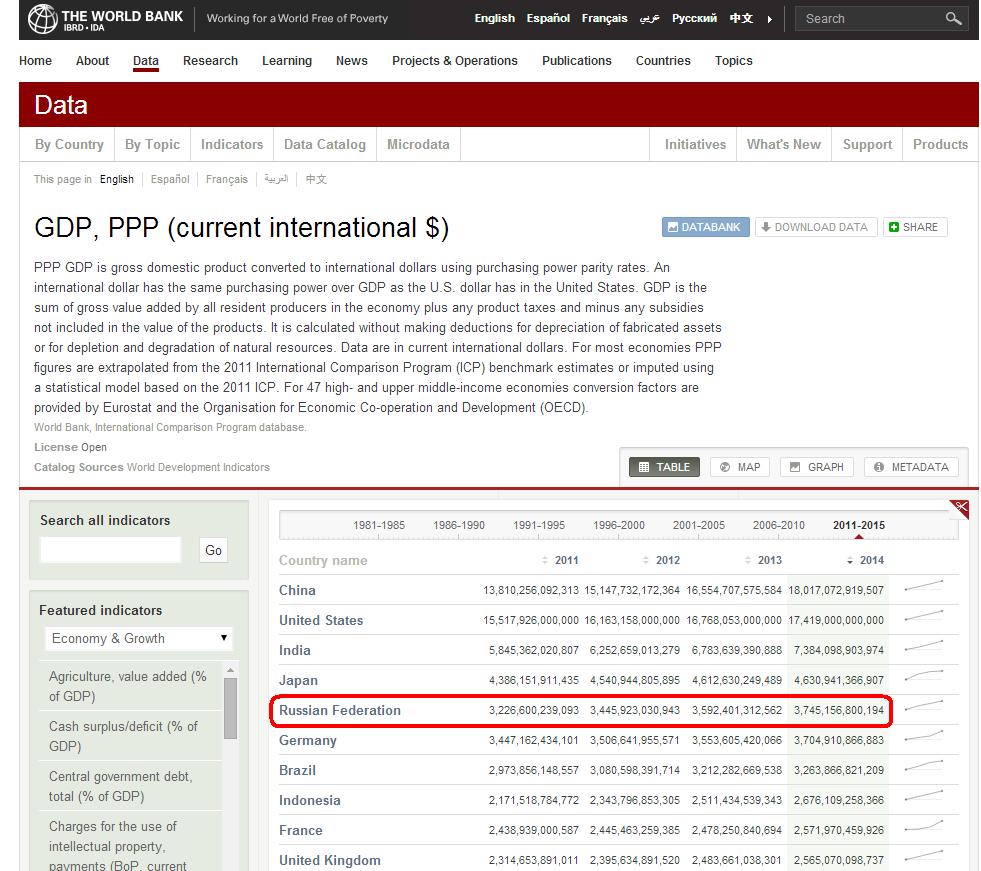Open Russian Federation country link
Screen dimensions: 981x871
[340, 710]
